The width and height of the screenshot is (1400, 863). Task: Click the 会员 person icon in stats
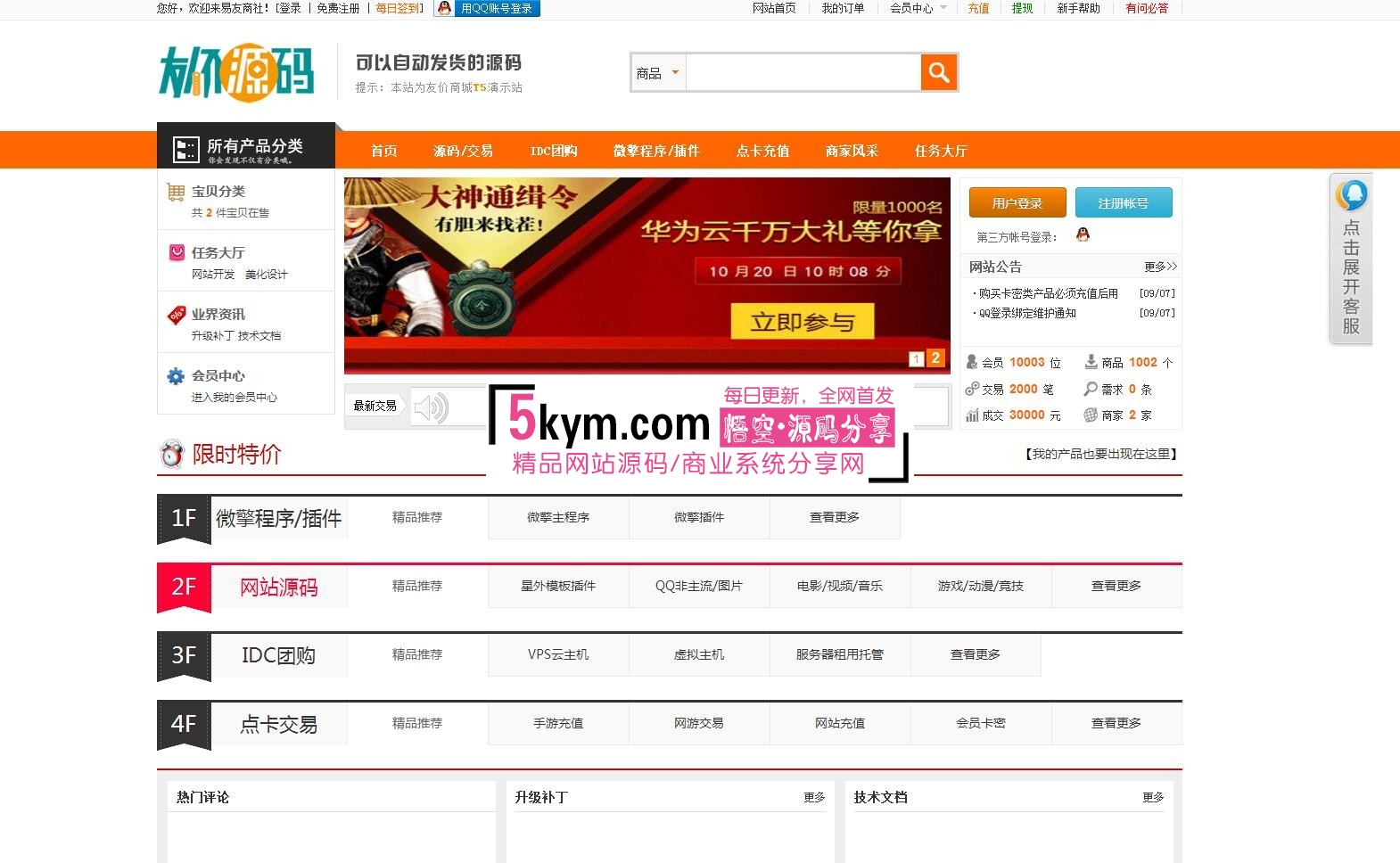point(972,362)
